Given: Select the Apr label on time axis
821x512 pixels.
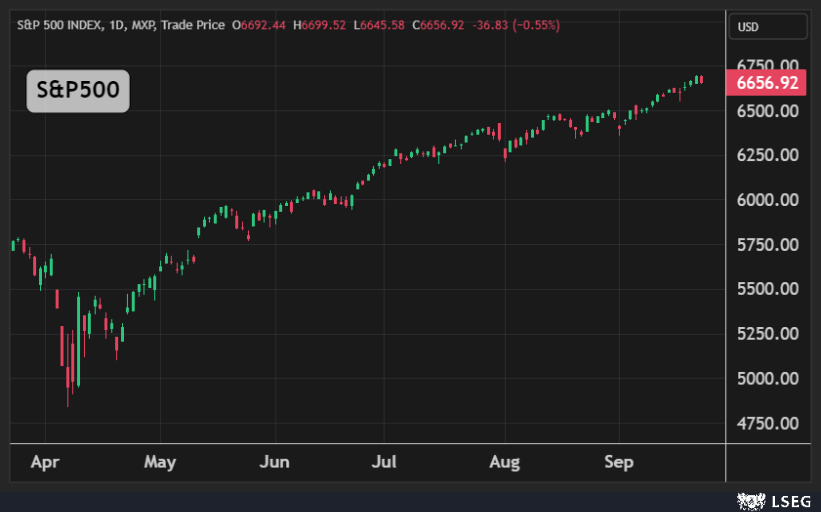Looking at the screenshot, I should click(x=45, y=462).
